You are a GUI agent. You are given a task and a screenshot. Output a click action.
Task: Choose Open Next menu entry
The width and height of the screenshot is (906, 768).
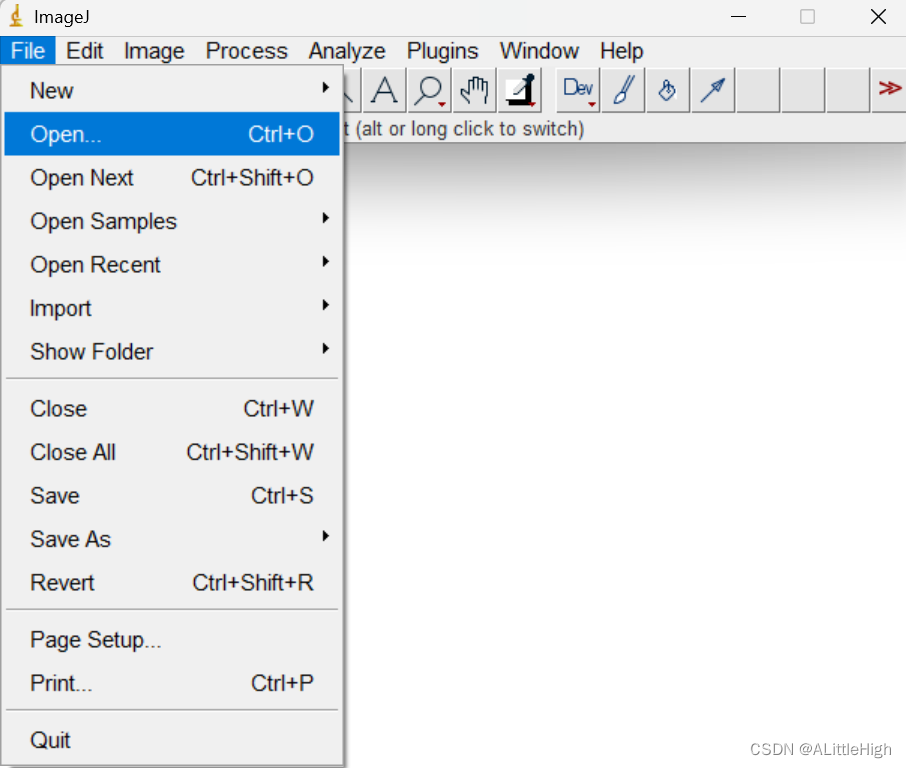click(x=172, y=178)
